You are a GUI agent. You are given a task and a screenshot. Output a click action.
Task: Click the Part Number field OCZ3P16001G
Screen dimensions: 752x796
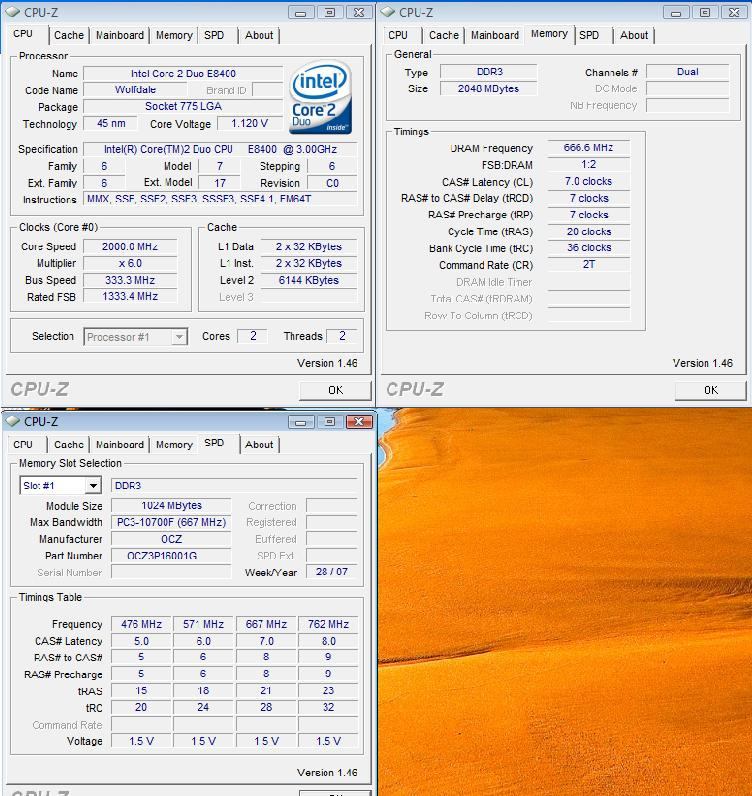[171, 555]
